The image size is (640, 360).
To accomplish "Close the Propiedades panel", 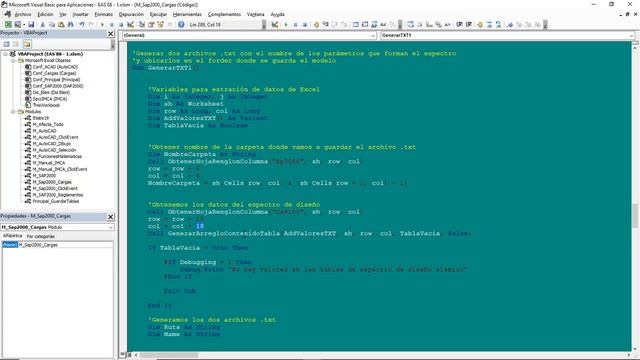I will coord(111,217).
